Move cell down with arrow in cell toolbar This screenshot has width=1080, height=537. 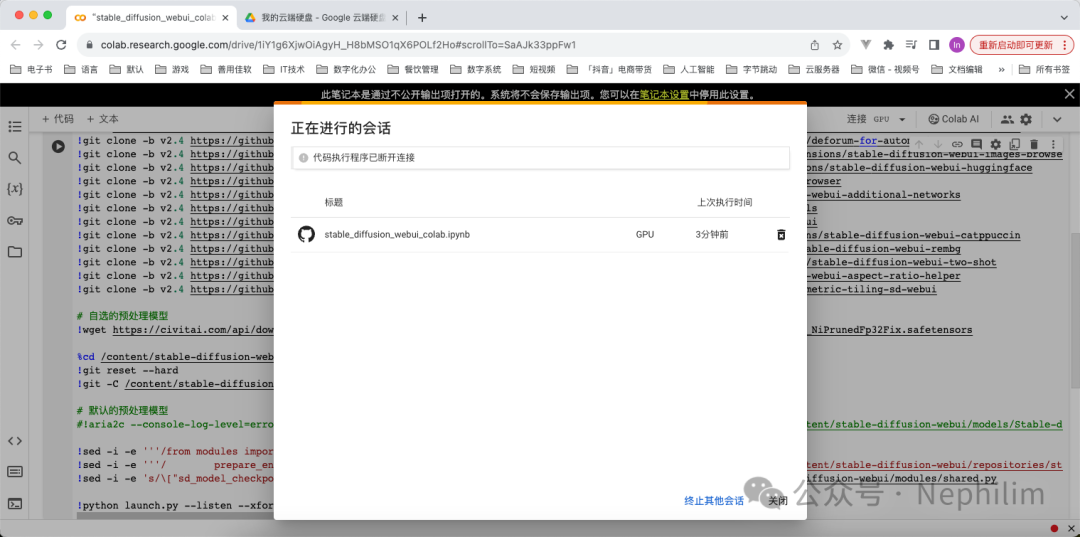[937, 144]
